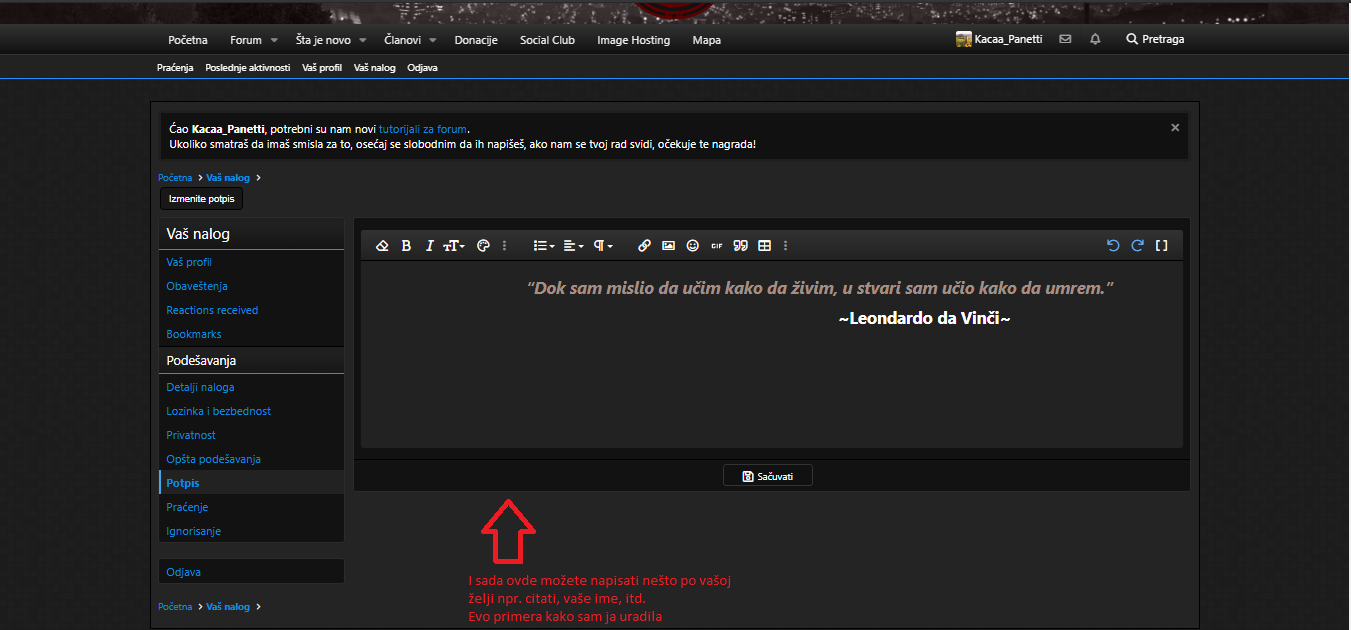Open the Mapa navigation item
Viewport: 1351px width, 630px height.
[706, 40]
